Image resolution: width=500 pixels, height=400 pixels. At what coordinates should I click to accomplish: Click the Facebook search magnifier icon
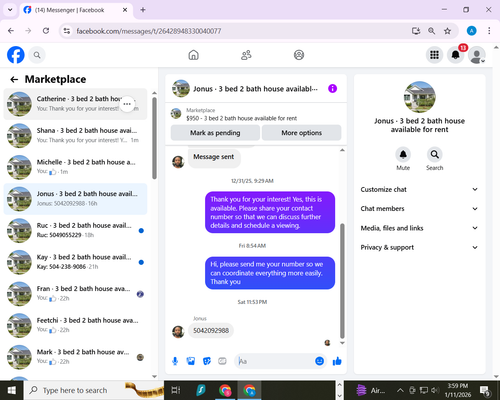click(x=37, y=55)
